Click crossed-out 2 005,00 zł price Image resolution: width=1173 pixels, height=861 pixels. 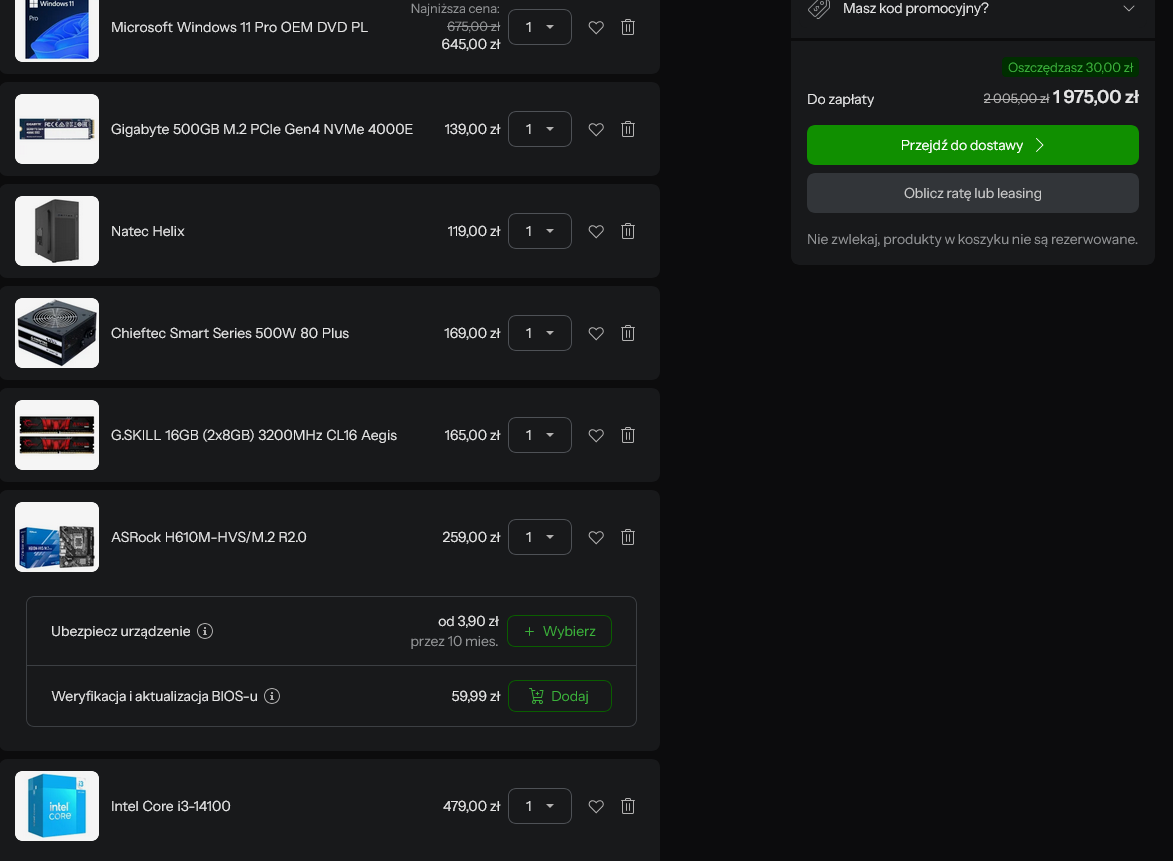pos(1016,99)
